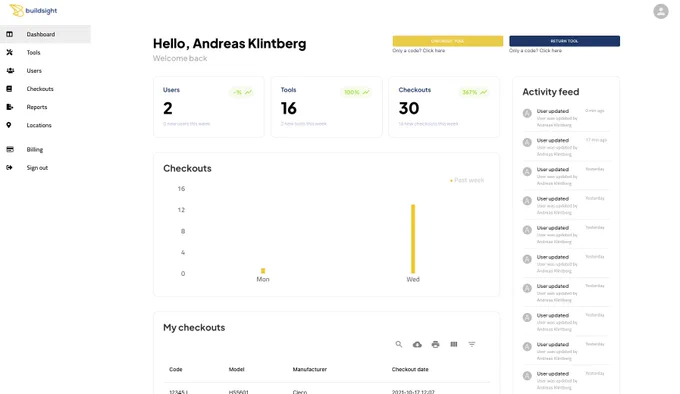
Task: Open the Dashboard menu item
Action: 45,34
